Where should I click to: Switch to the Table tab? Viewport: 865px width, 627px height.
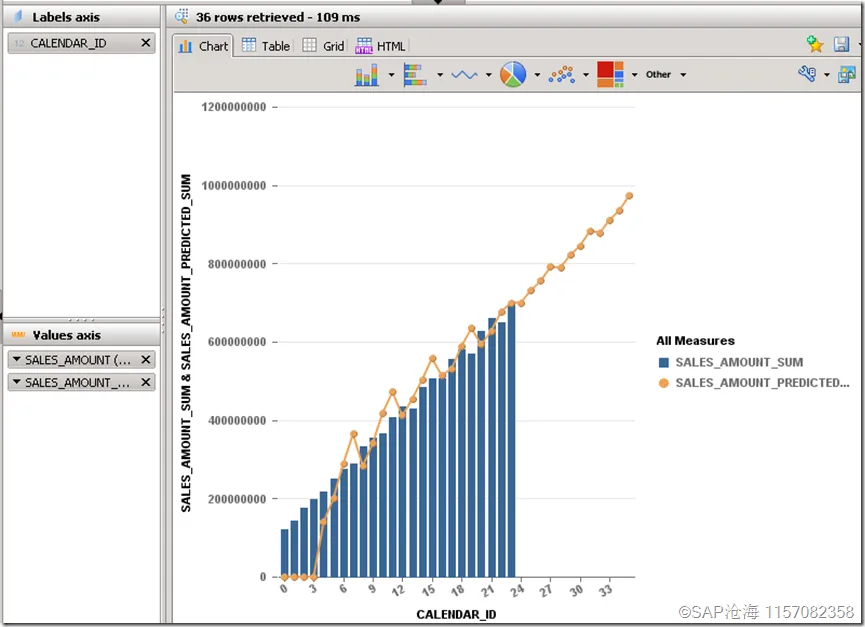[266, 46]
